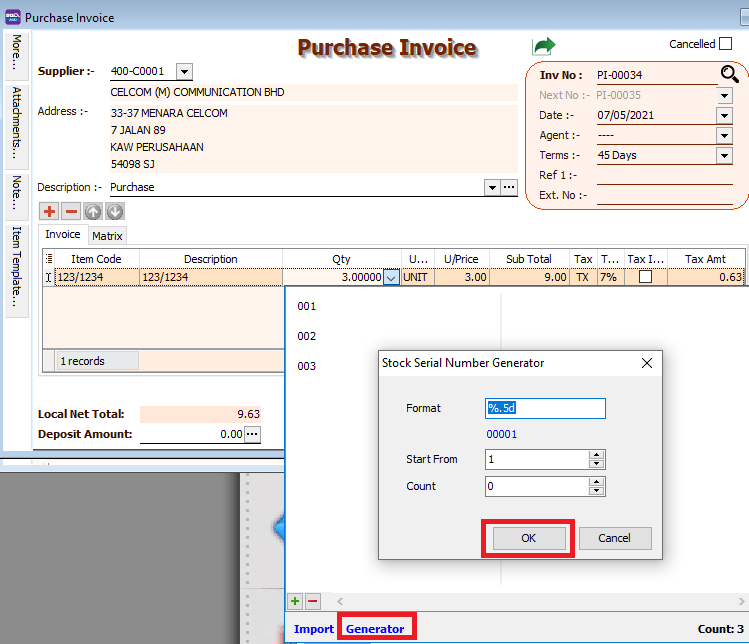This screenshot has height=644, width=749.
Task: Click the green forward arrow icon
Action: tap(543, 46)
